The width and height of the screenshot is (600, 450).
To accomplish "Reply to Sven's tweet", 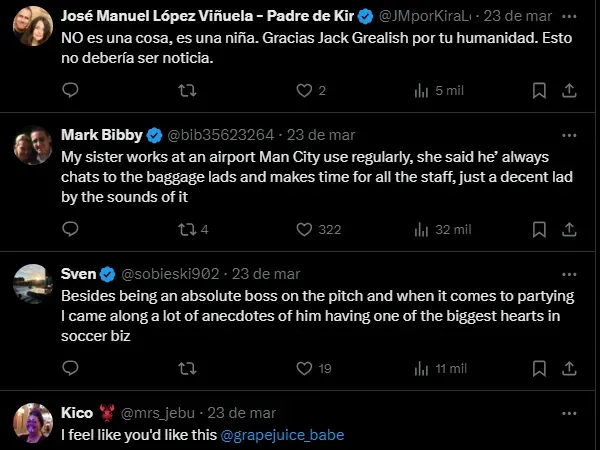I will (70, 368).
